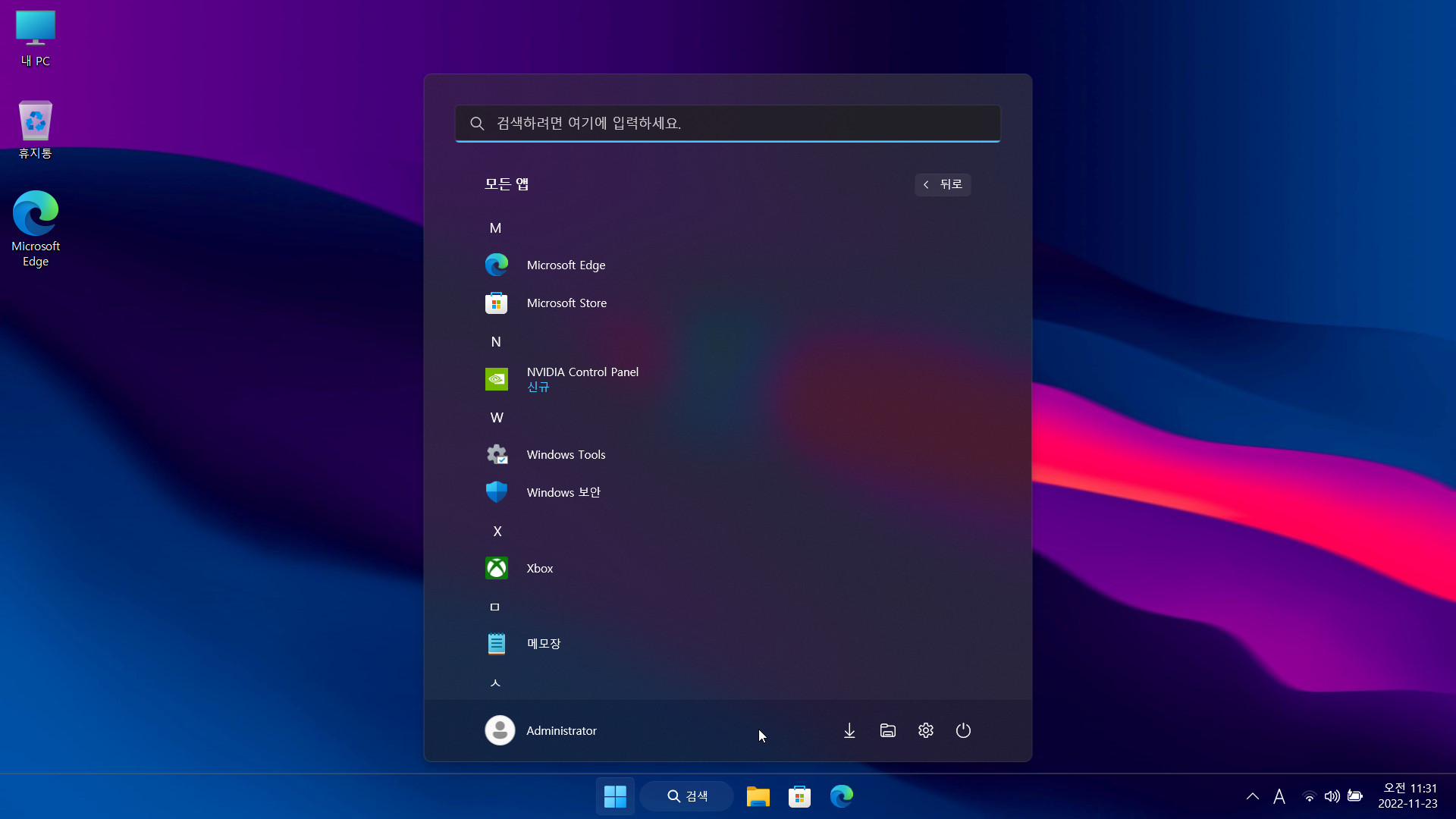
Task: Click the search magnifier icon in Start menu
Action: [x=477, y=123]
